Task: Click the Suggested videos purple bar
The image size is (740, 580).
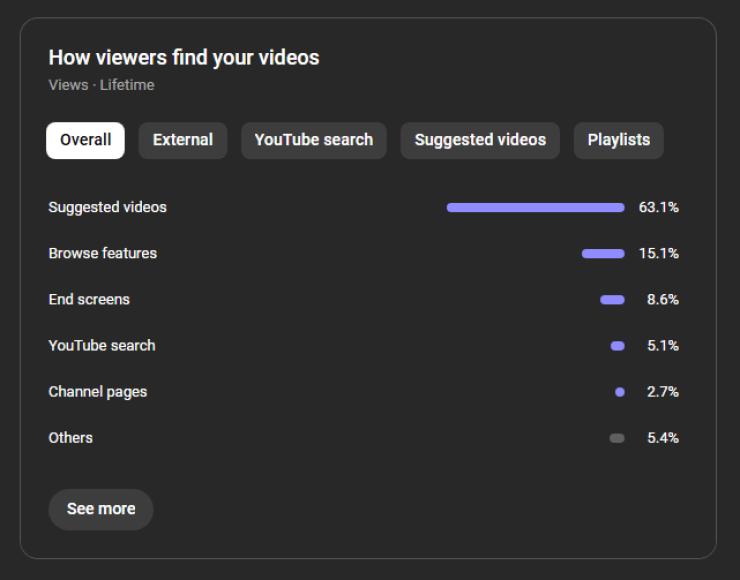Action: pyautogui.click(x=535, y=208)
